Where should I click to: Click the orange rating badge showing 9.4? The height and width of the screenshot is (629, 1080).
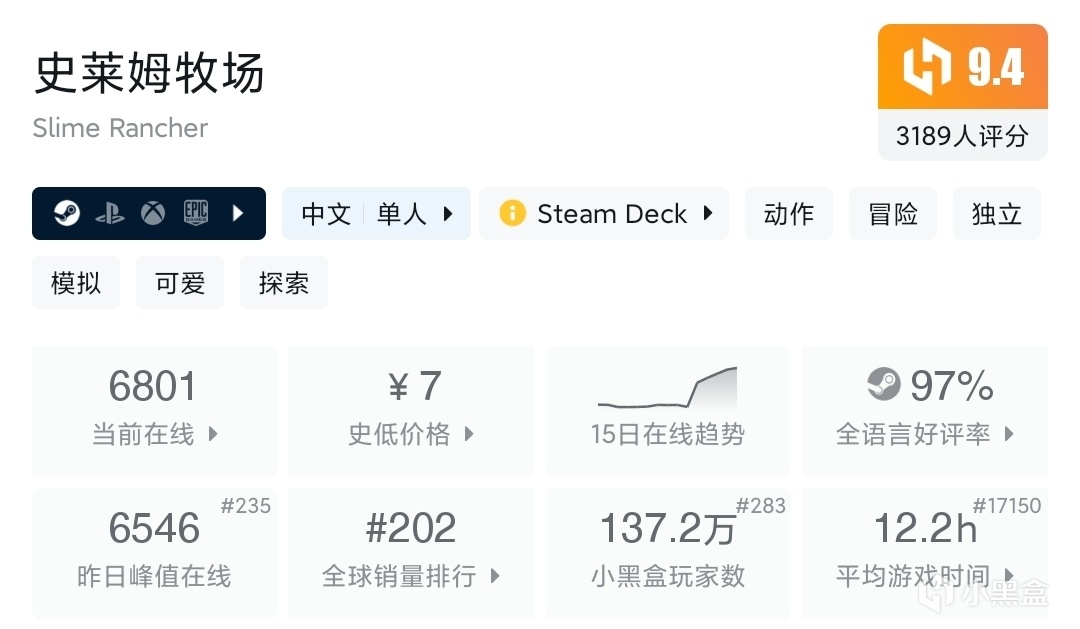[962, 67]
